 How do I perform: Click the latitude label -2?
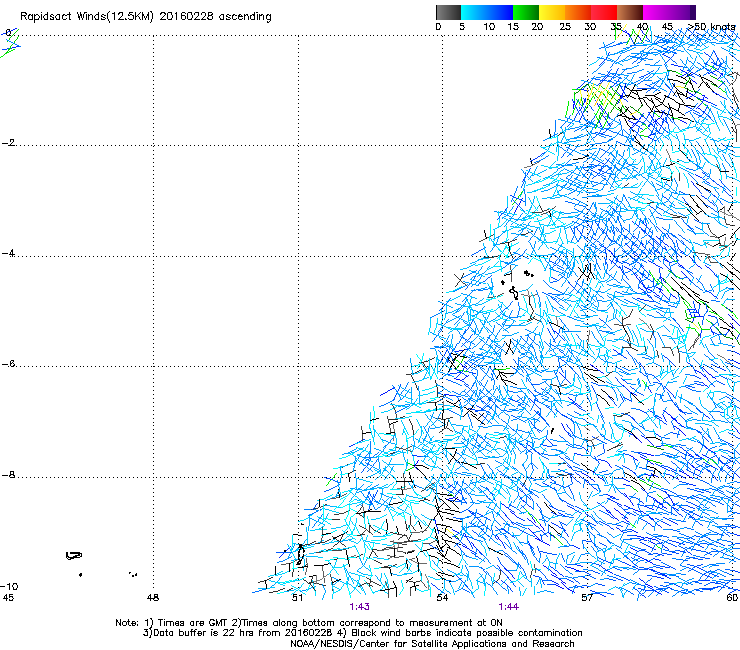click(x=9, y=143)
